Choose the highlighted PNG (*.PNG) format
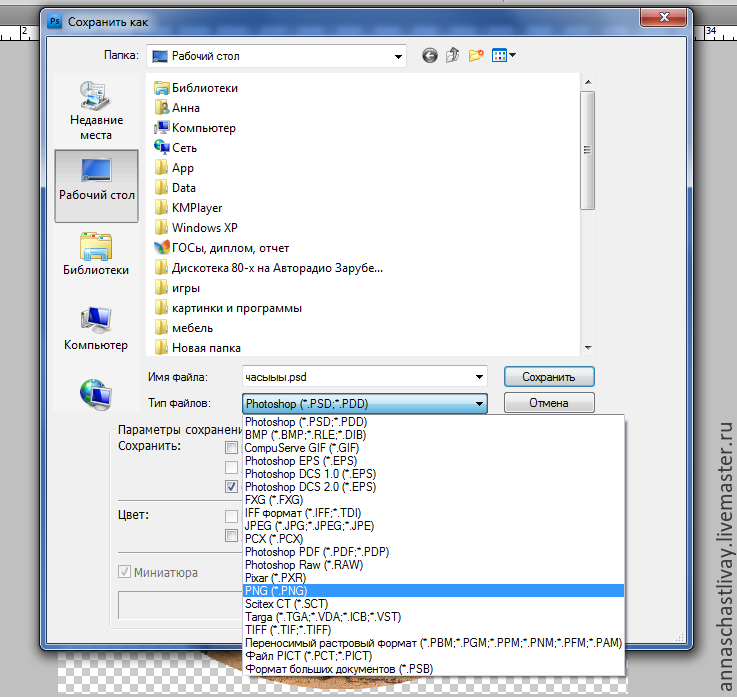The width and height of the screenshot is (737, 697). (x=433, y=591)
